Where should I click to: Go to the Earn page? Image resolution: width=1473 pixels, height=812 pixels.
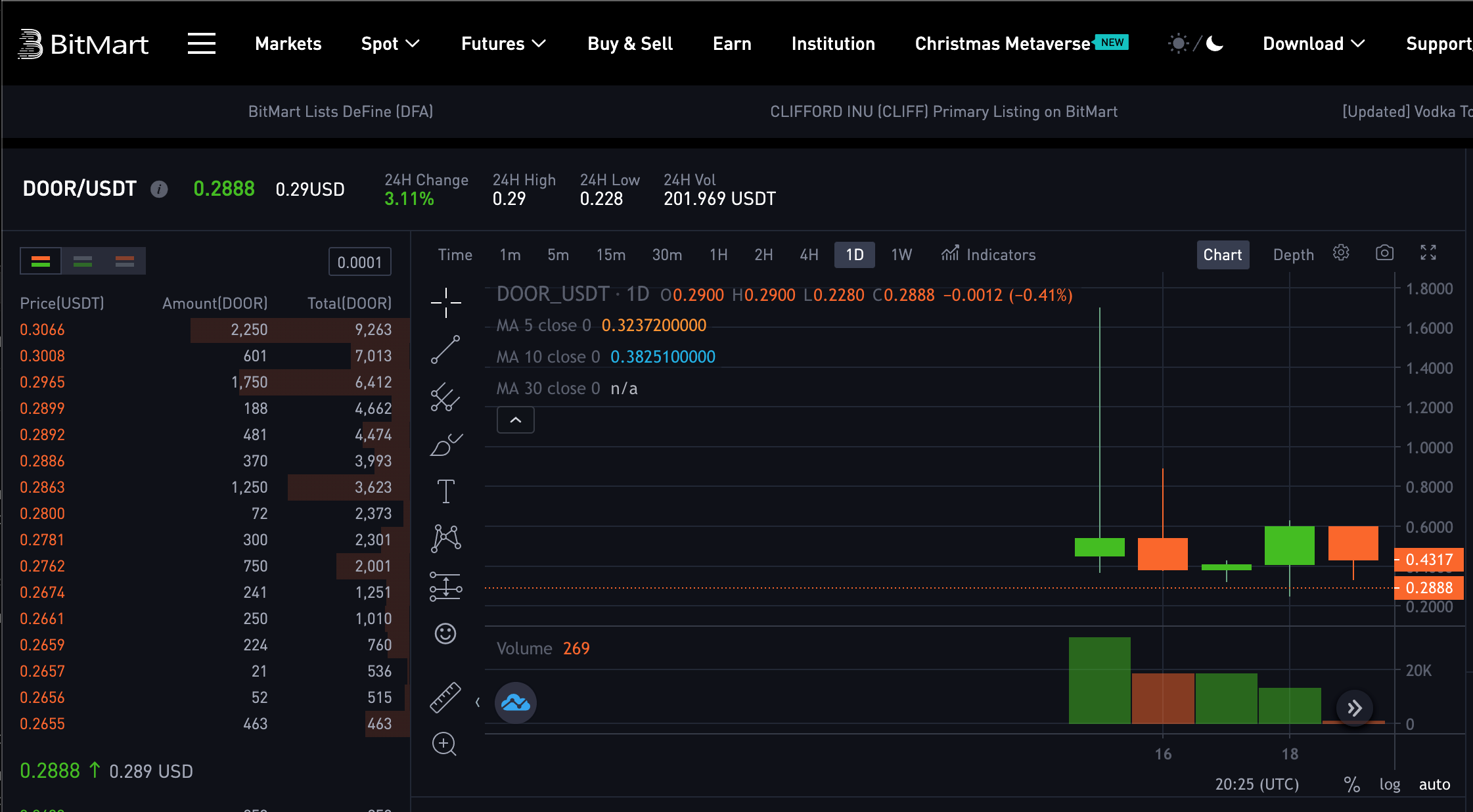pos(732,44)
